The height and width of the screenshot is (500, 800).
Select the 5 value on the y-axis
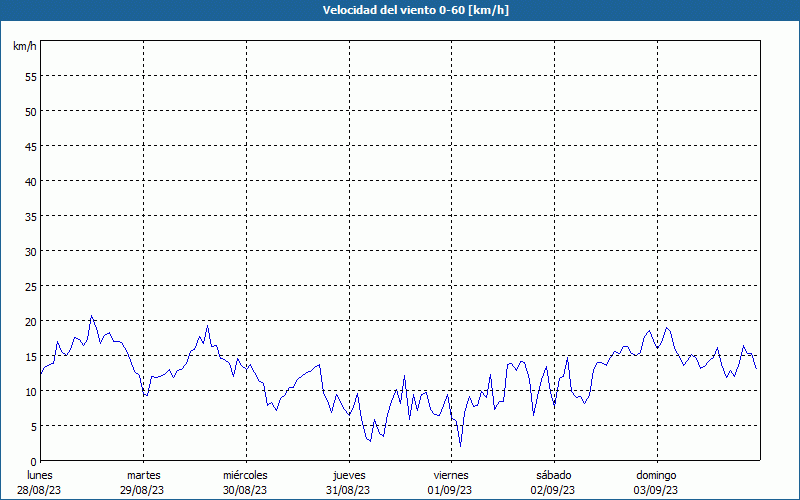(34, 427)
